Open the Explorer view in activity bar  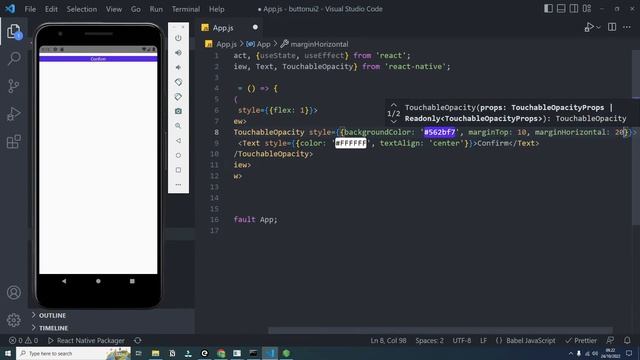pyautogui.click(x=13, y=31)
